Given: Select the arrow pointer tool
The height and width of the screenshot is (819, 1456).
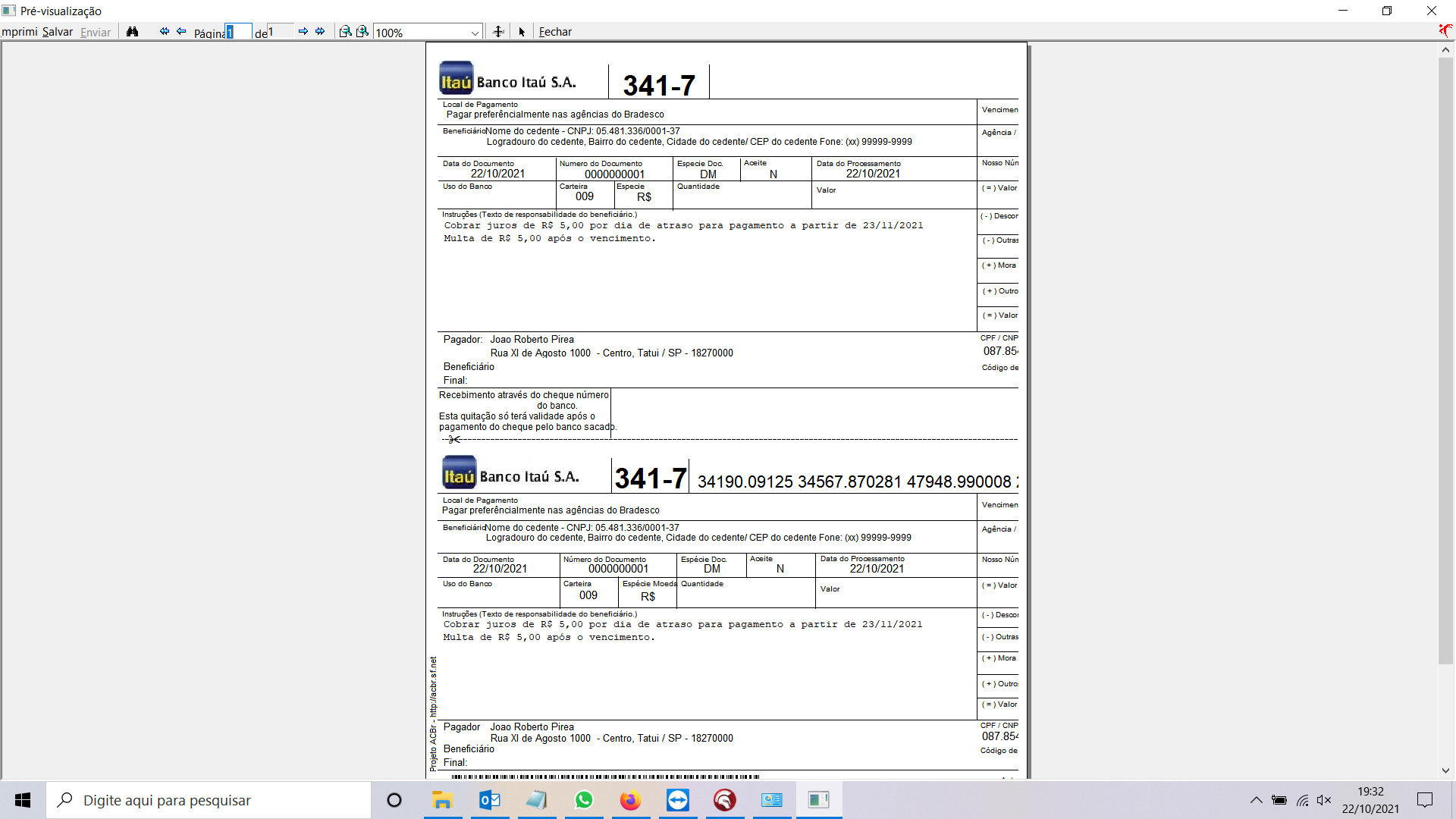Looking at the screenshot, I should point(522,32).
